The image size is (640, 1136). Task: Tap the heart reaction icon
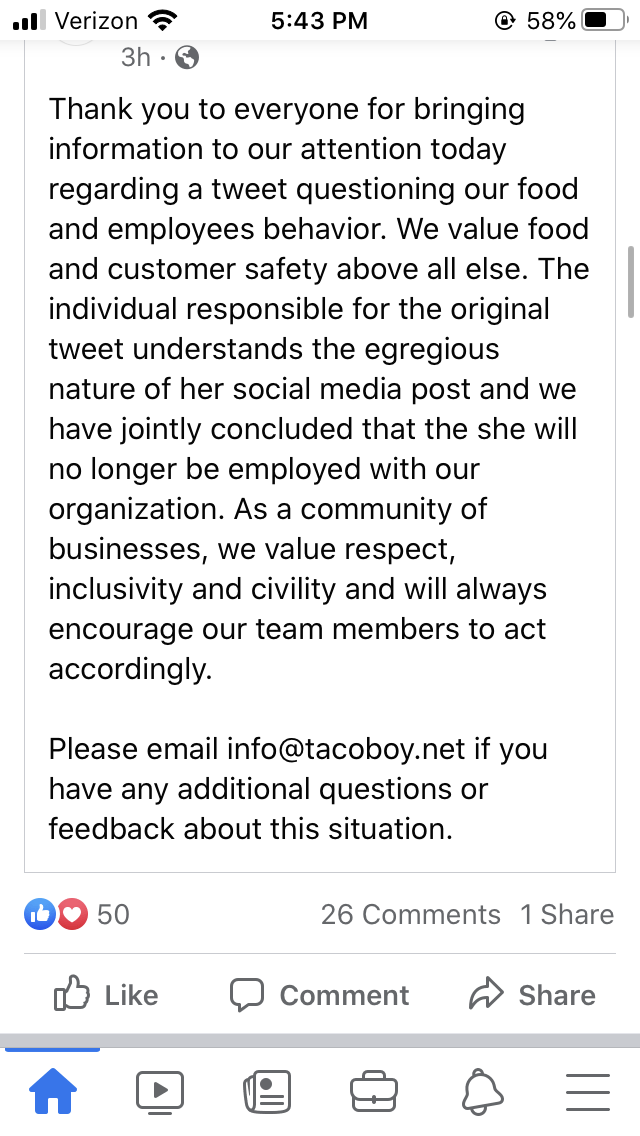pyautogui.click(x=72, y=914)
